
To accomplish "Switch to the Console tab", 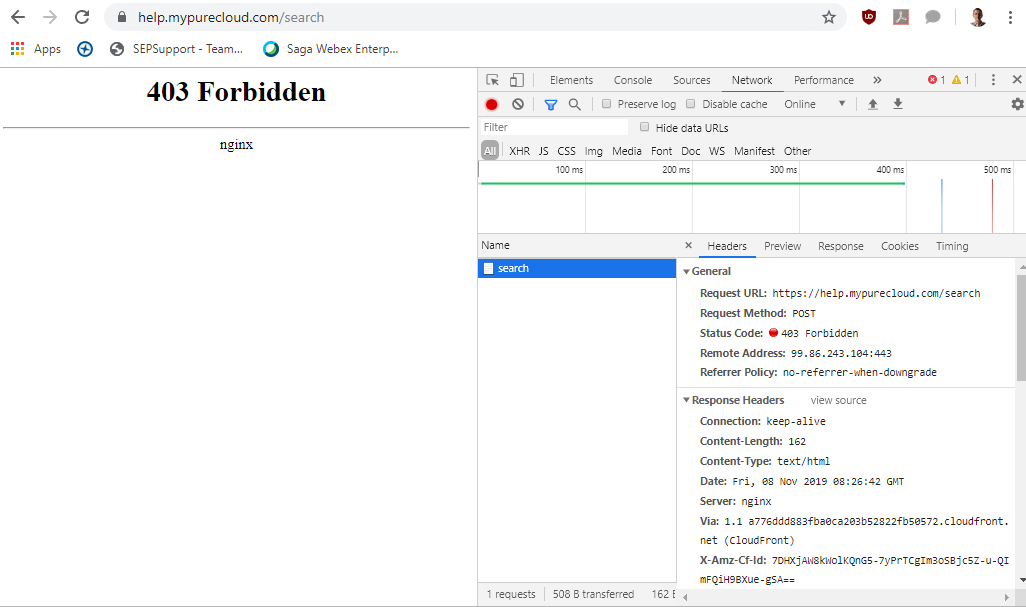I will (x=633, y=80).
